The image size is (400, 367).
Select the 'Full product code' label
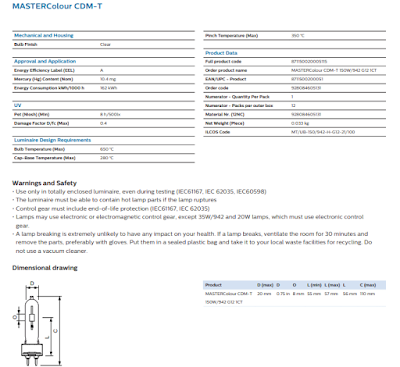(x=223, y=61)
